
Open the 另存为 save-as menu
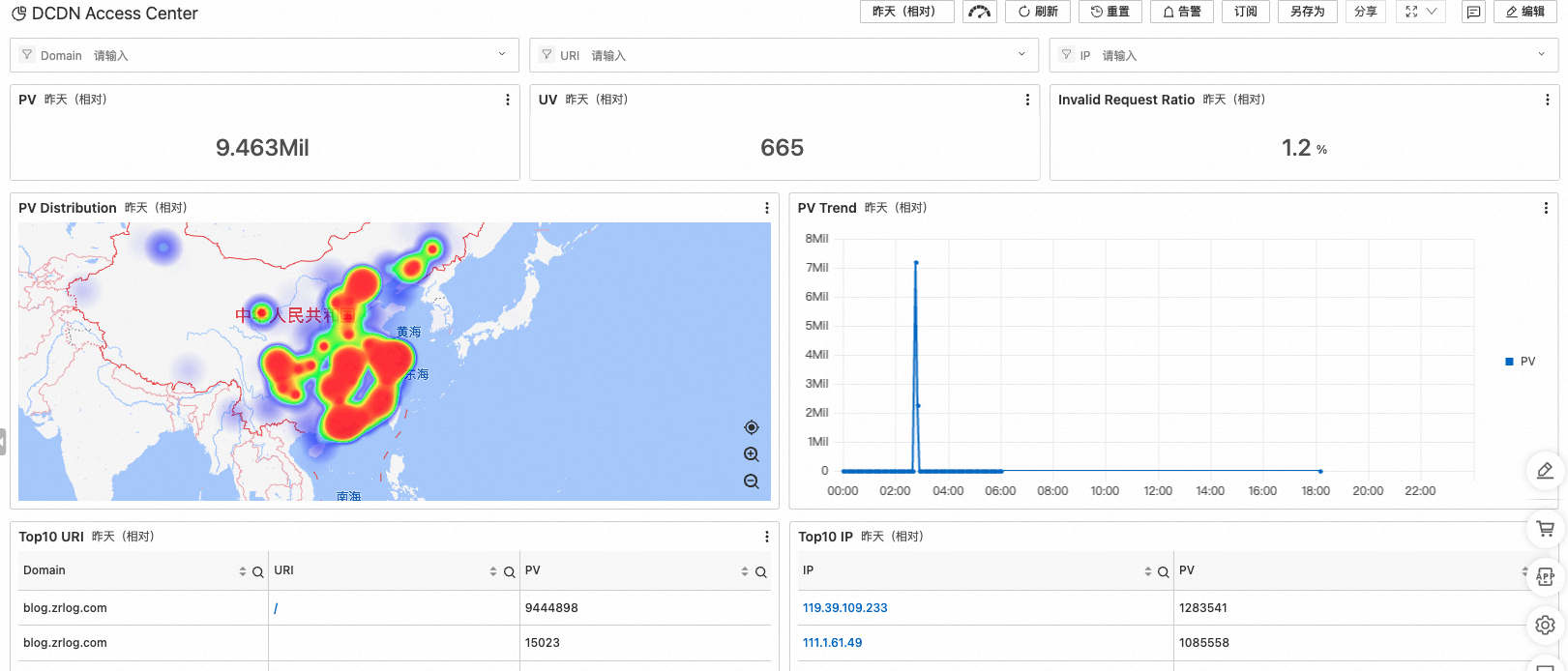tap(1307, 12)
